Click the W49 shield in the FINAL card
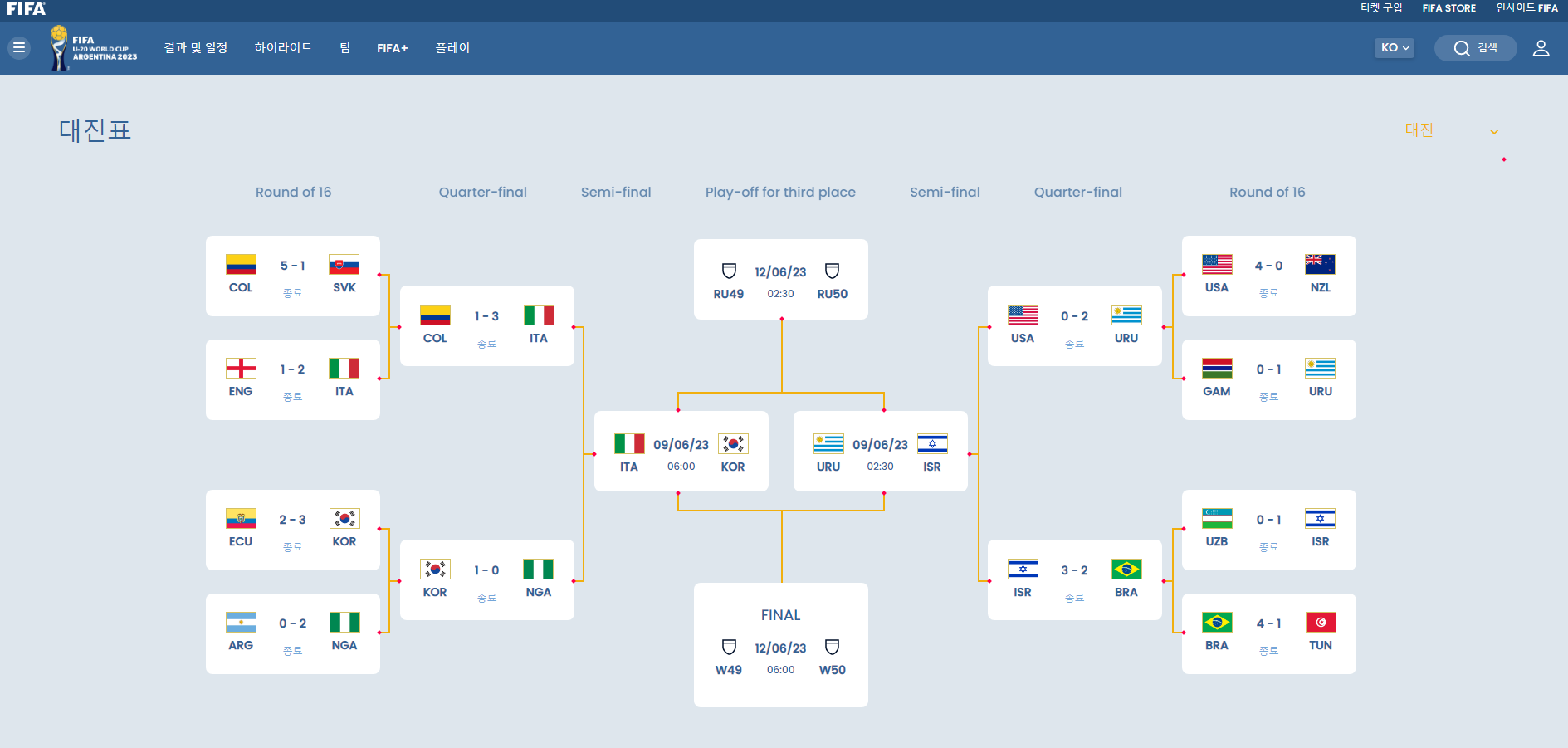 [729, 648]
